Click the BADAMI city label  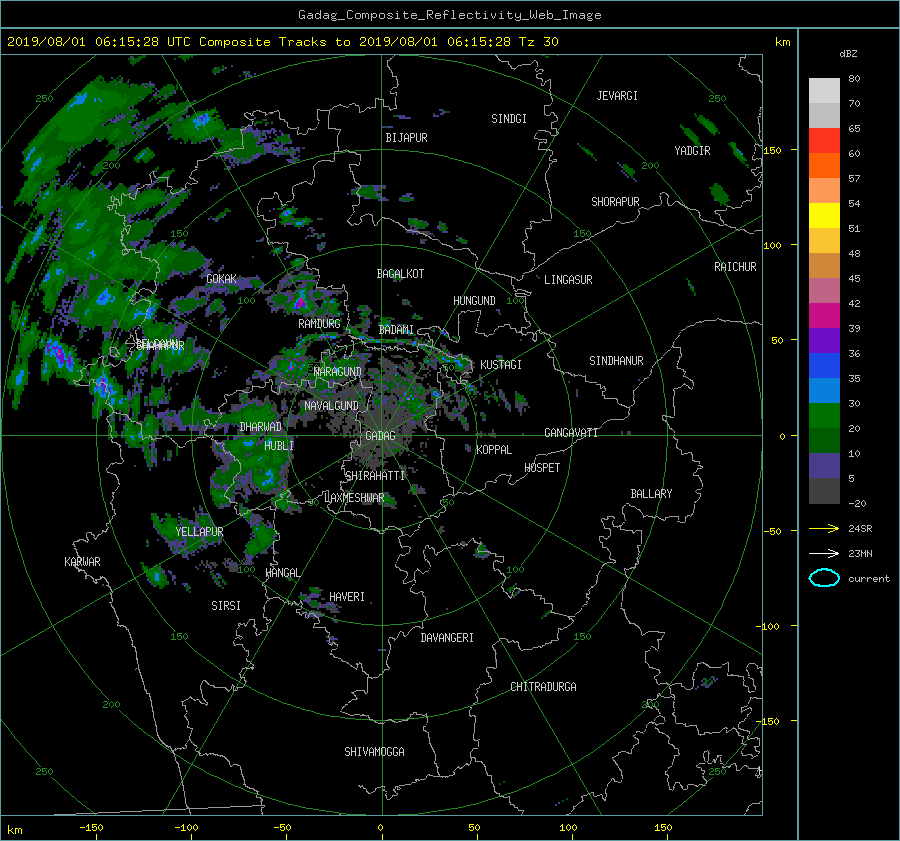point(396,330)
